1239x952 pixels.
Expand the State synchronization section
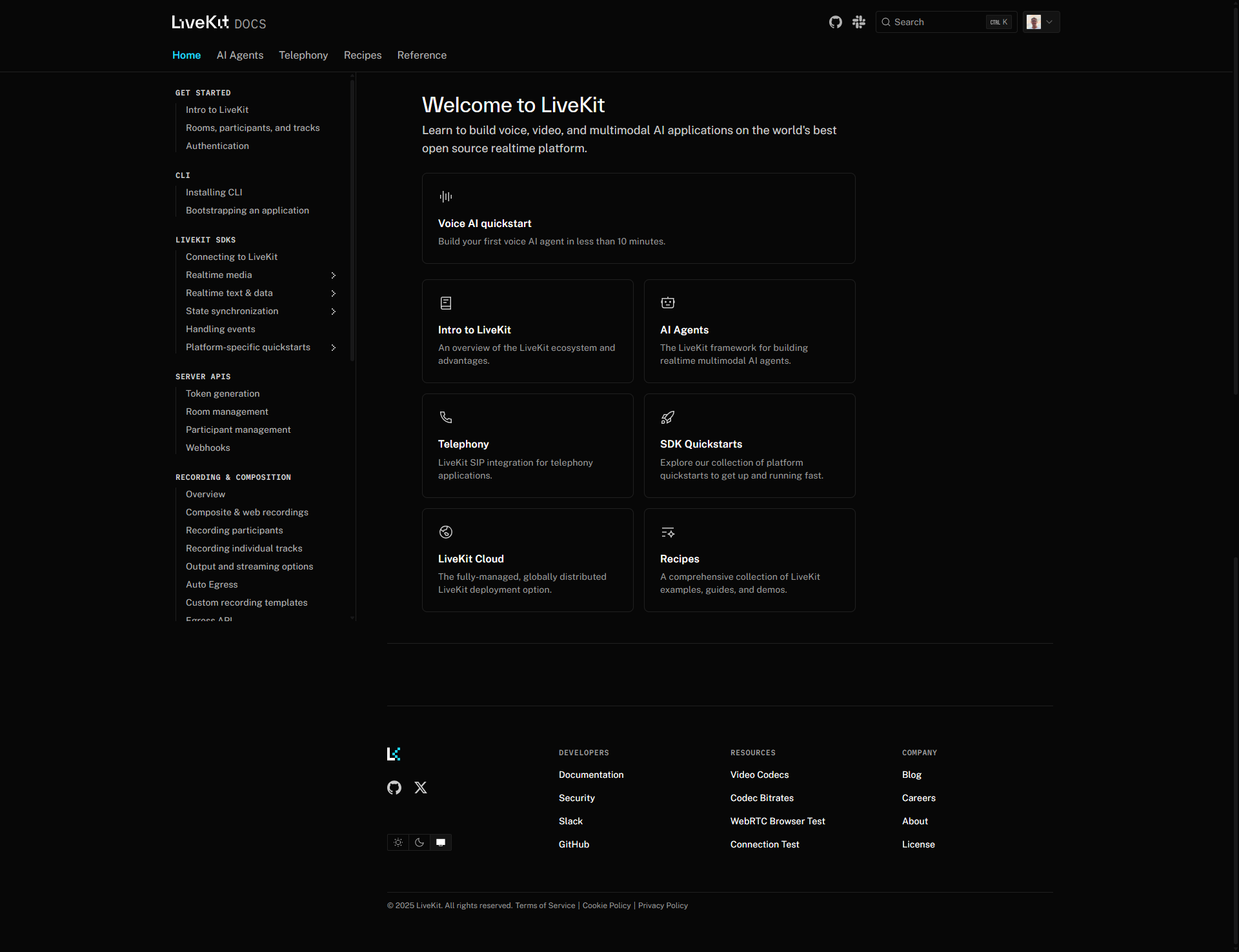click(x=334, y=312)
